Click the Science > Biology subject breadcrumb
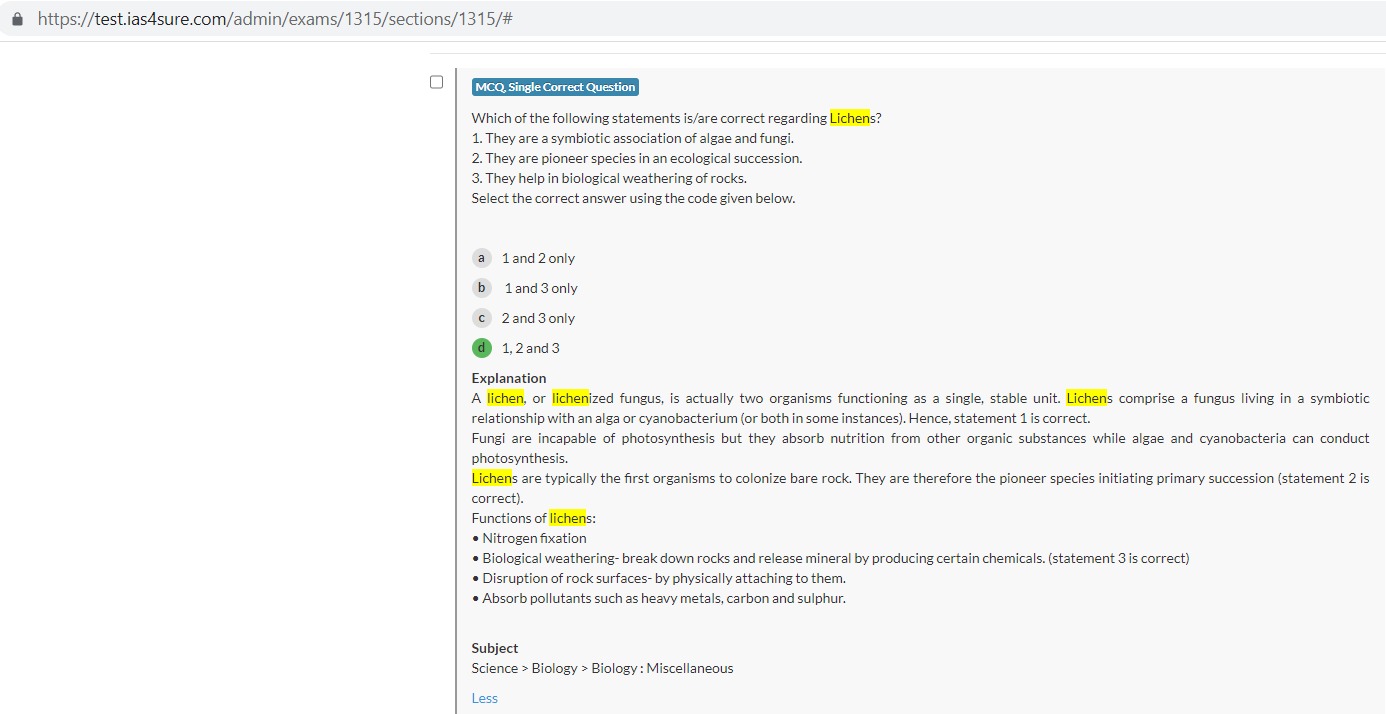The image size is (1386, 714). 602,668
